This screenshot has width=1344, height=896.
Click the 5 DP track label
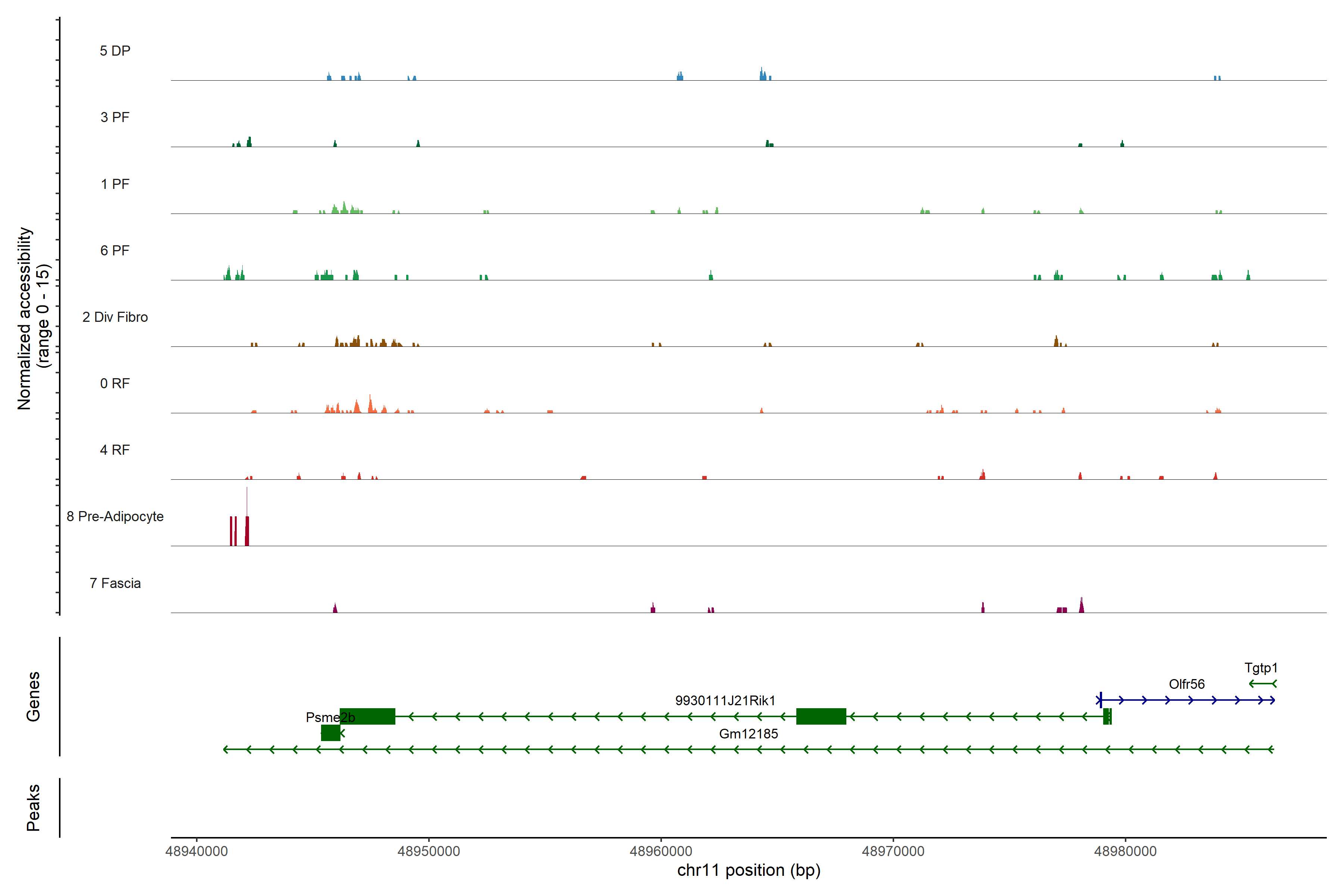115,51
